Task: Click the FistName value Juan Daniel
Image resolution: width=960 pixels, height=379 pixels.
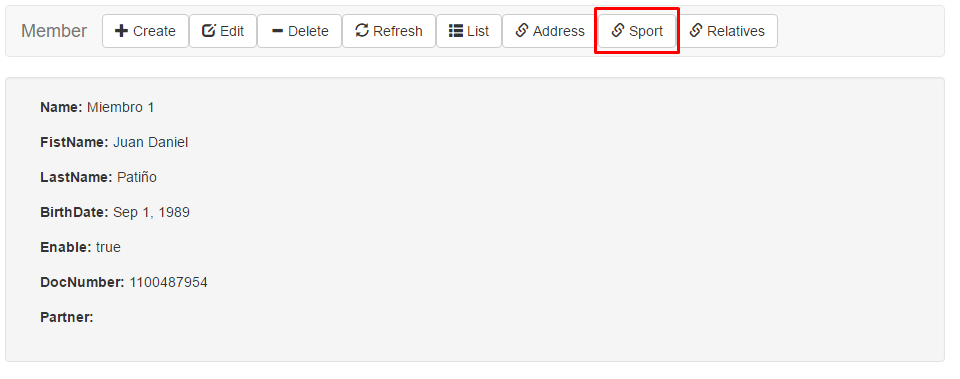Action: [151, 142]
